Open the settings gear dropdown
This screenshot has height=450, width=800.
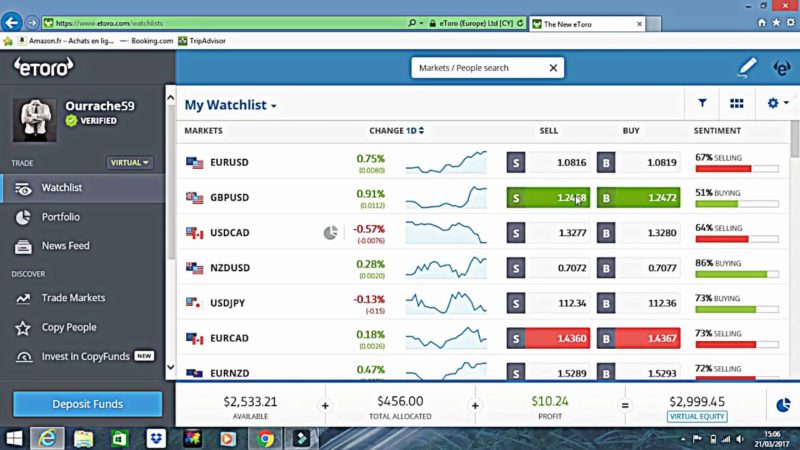[x=775, y=103]
